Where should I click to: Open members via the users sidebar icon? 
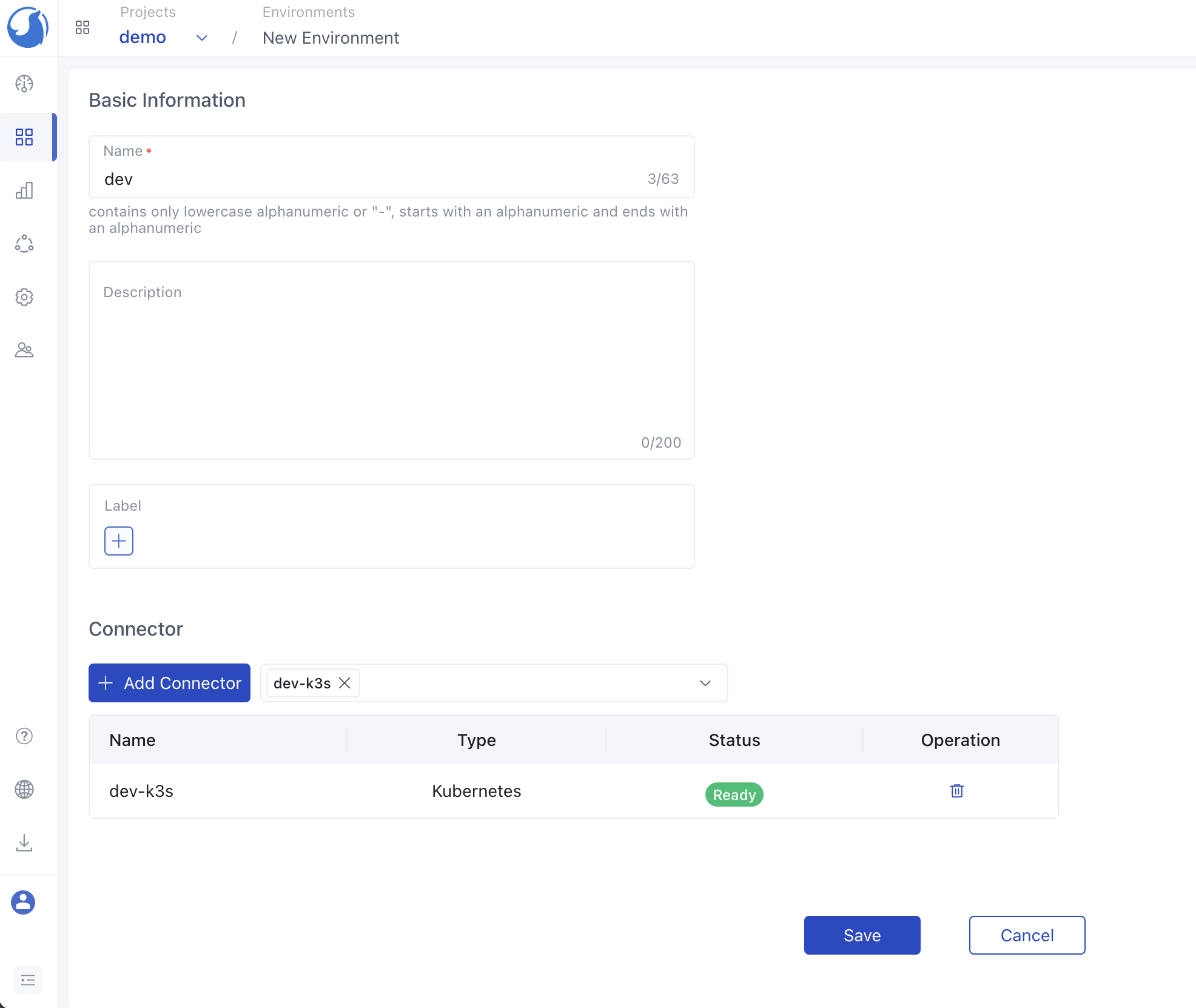24,350
